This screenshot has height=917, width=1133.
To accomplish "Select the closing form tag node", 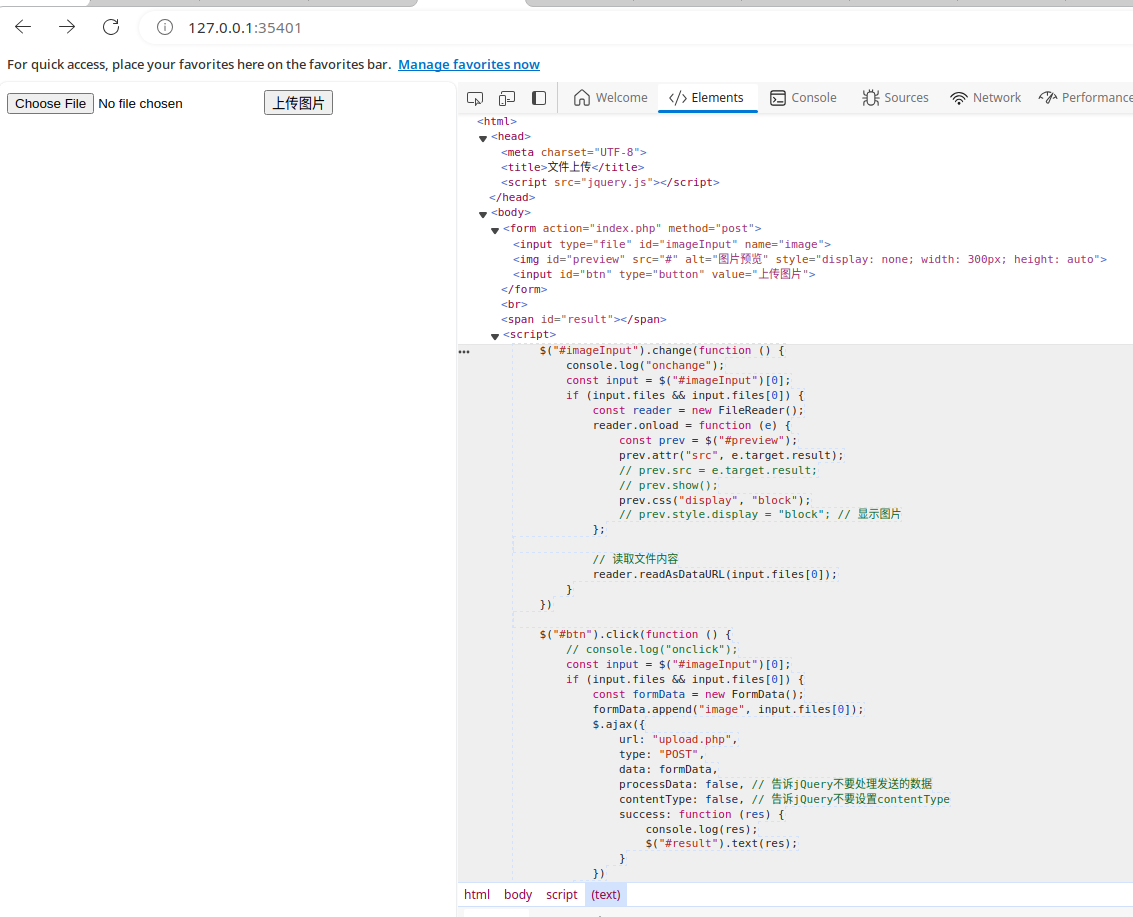I will [524, 289].
